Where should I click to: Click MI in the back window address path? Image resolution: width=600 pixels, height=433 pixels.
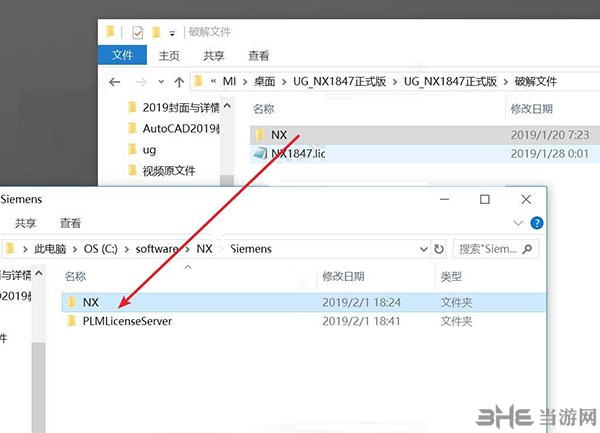click(229, 81)
